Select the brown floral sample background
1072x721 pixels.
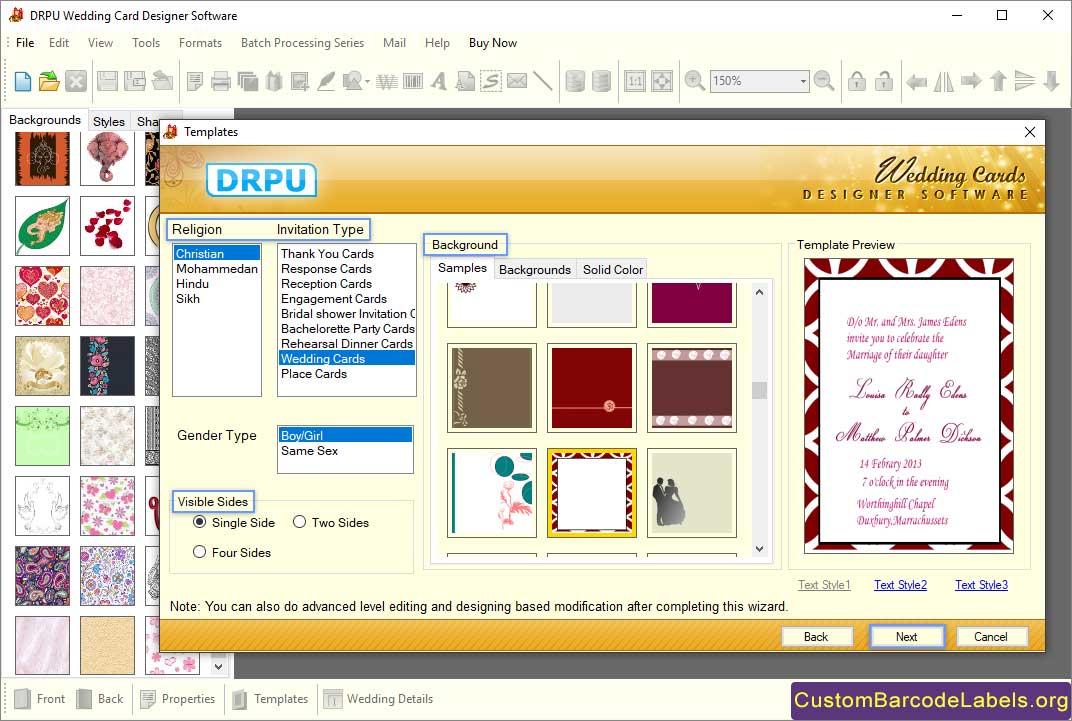[492, 387]
